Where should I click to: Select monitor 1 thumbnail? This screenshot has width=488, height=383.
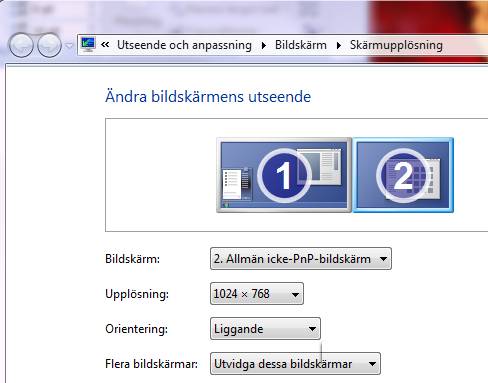pyautogui.click(x=284, y=175)
